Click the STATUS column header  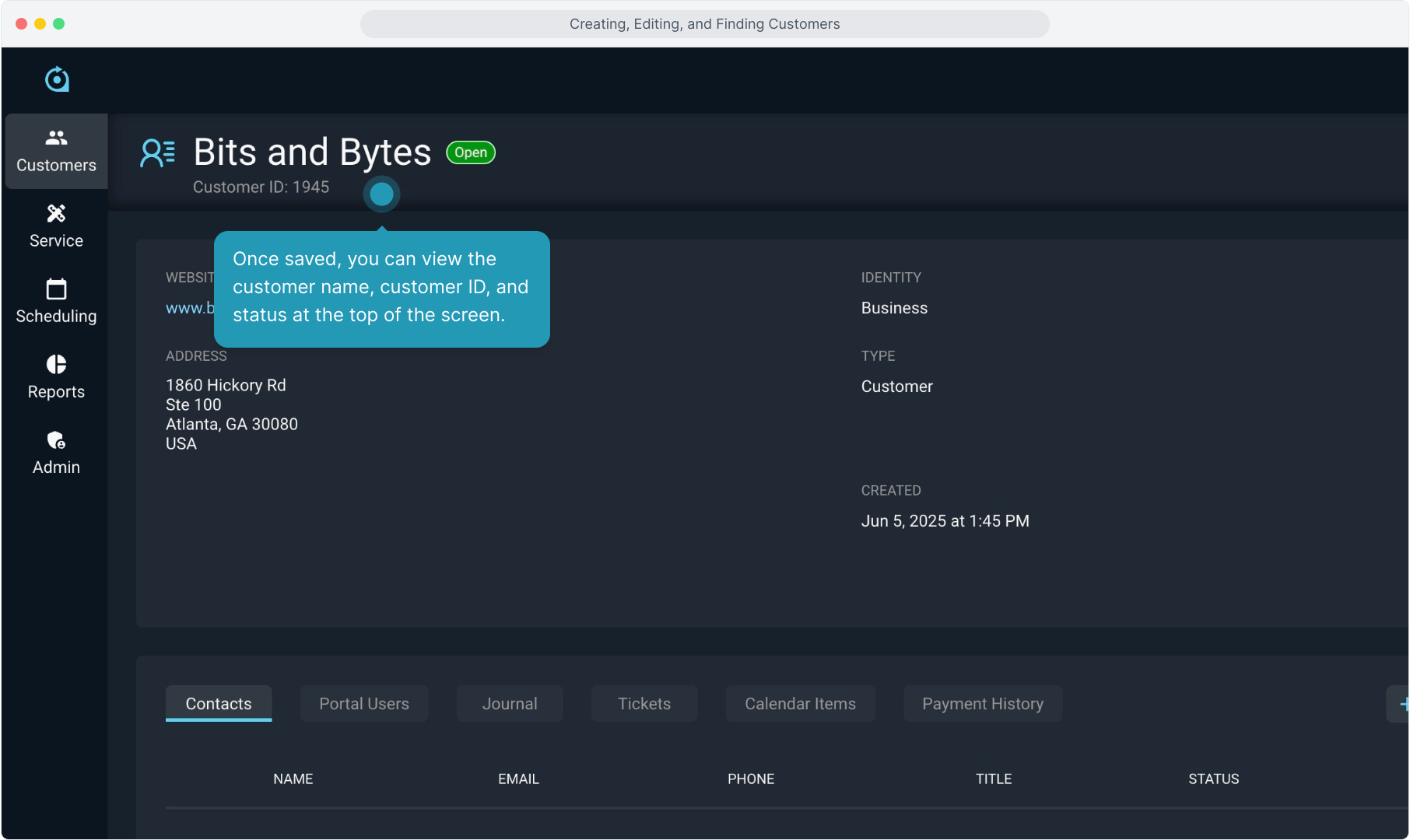[x=1213, y=779]
